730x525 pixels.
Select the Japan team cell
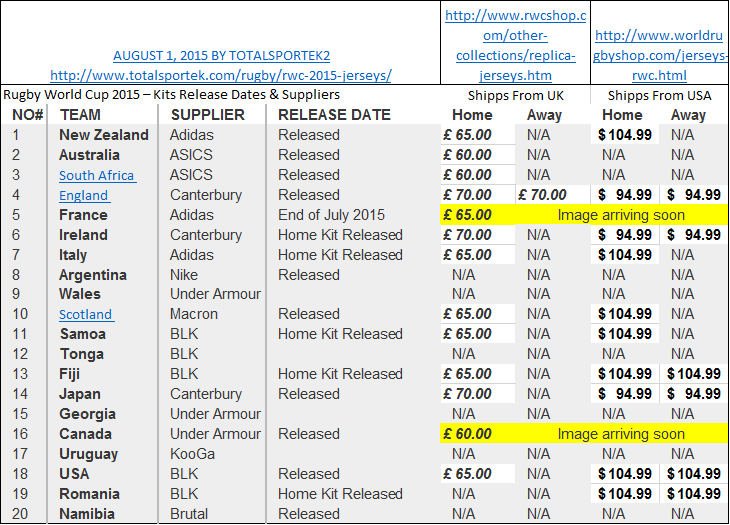(80, 394)
